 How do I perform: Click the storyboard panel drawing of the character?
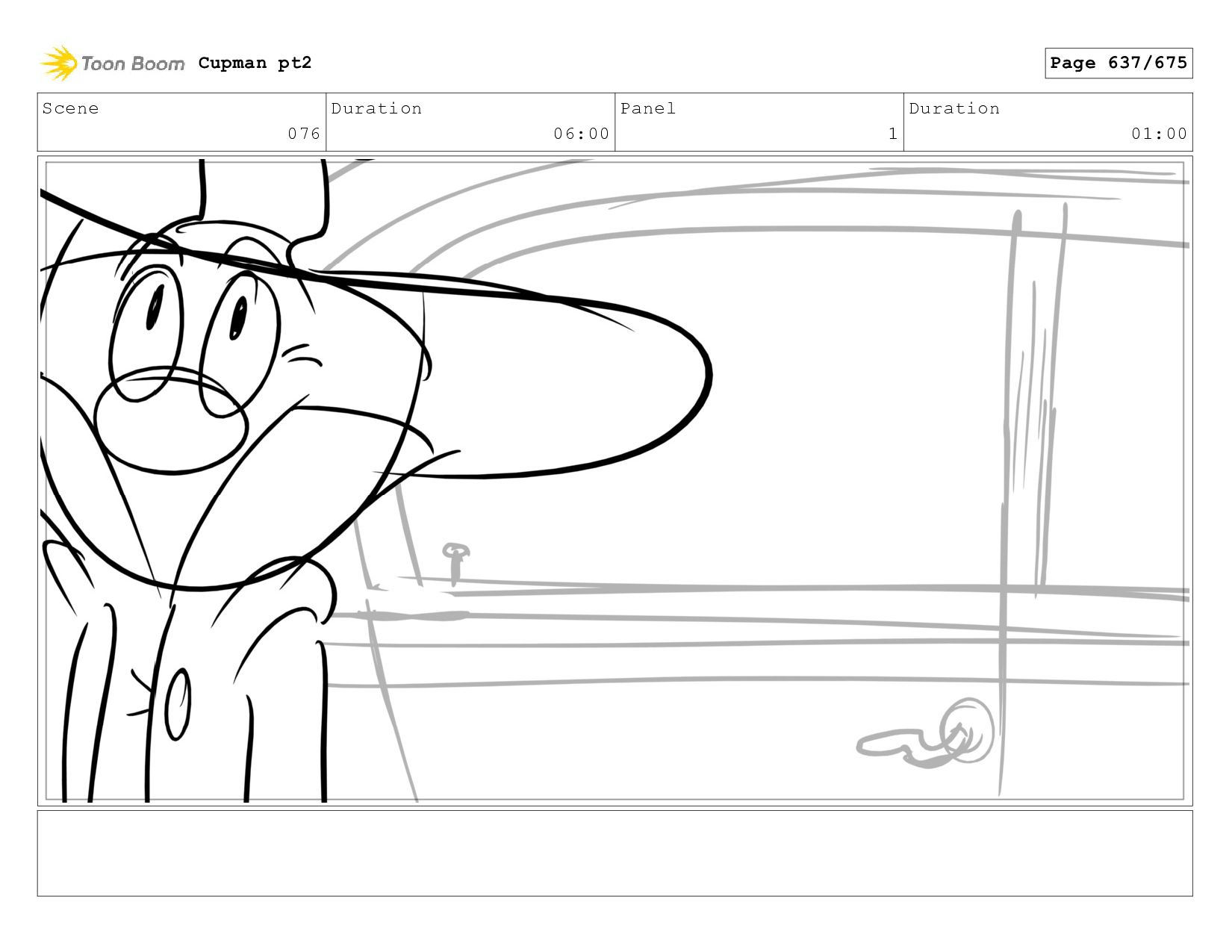pos(615,481)
